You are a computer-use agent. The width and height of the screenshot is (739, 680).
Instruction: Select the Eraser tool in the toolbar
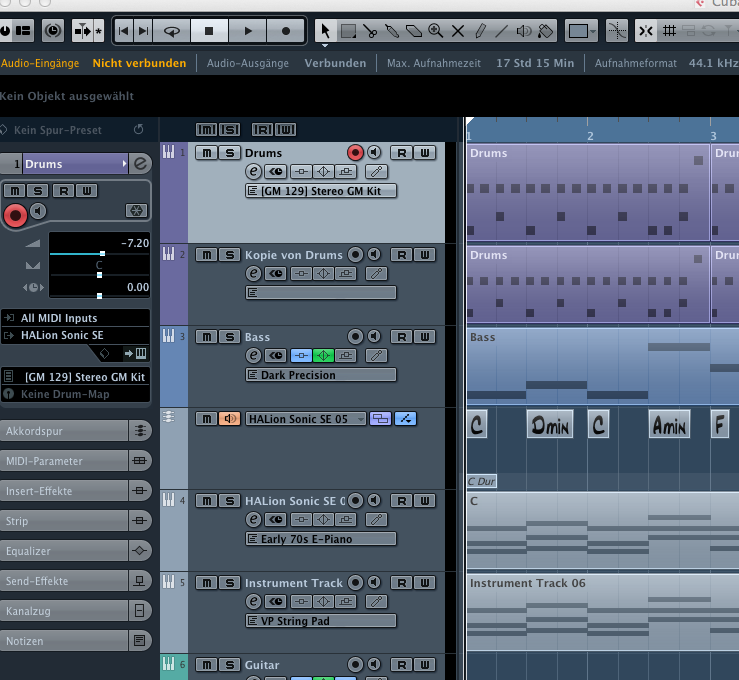(x=414, y=31)
